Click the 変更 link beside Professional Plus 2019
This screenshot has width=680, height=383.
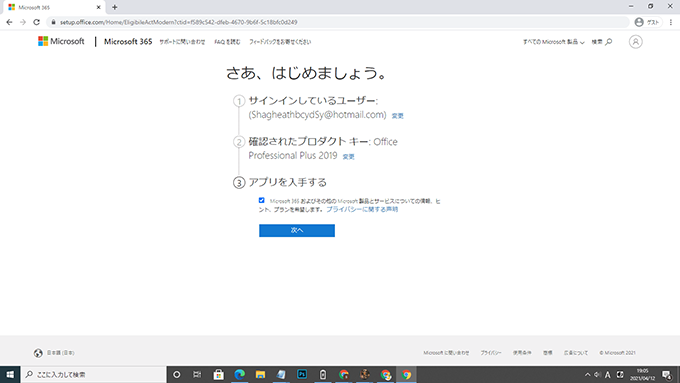click(x=348, y=157)
